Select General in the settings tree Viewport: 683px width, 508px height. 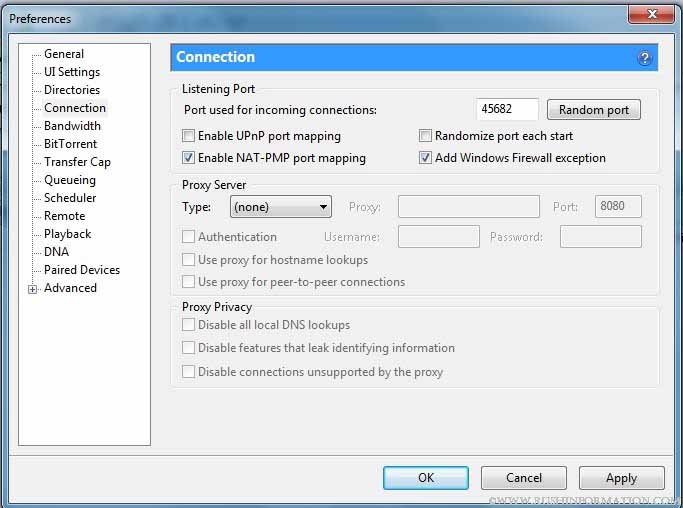(64, 54)
